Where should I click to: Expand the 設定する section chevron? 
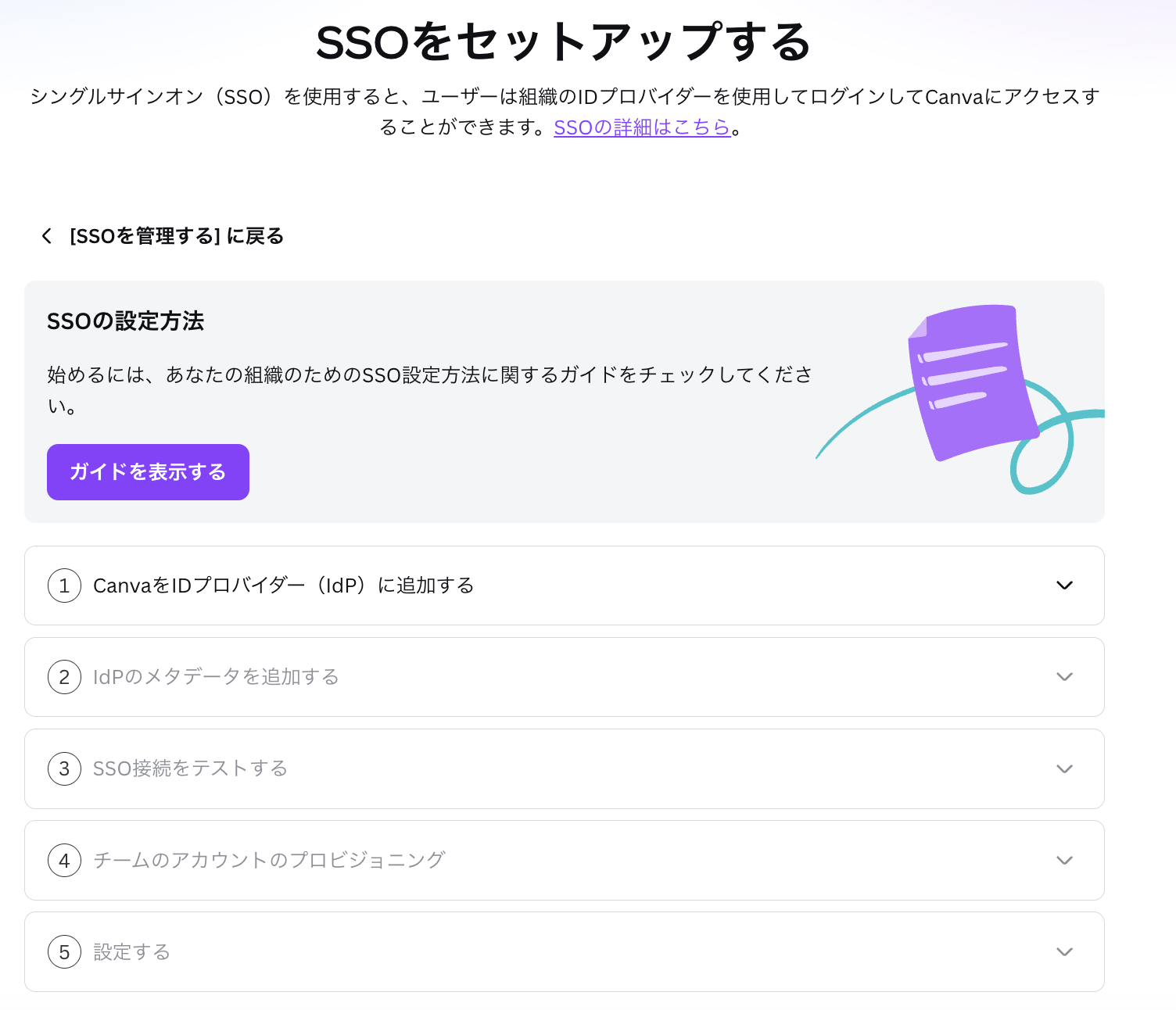[1064, 952]
